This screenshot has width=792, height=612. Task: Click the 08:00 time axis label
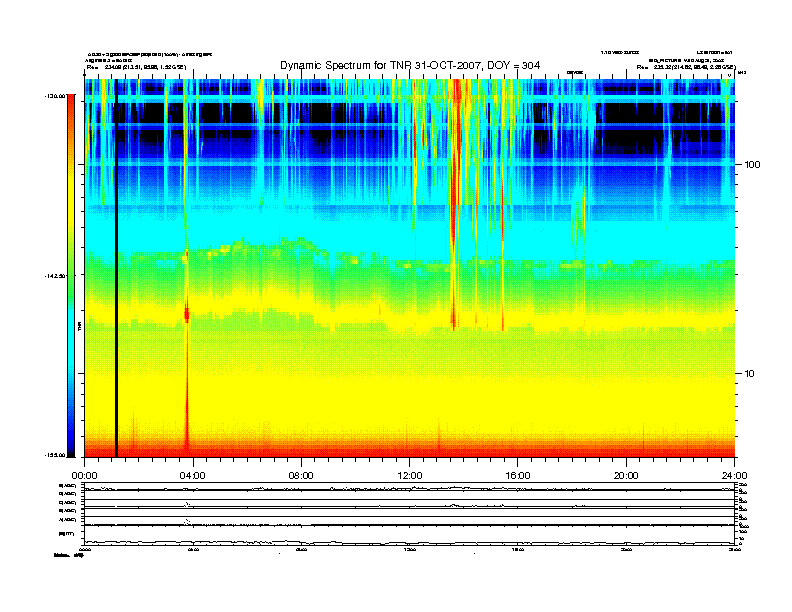tap(301, 476)
